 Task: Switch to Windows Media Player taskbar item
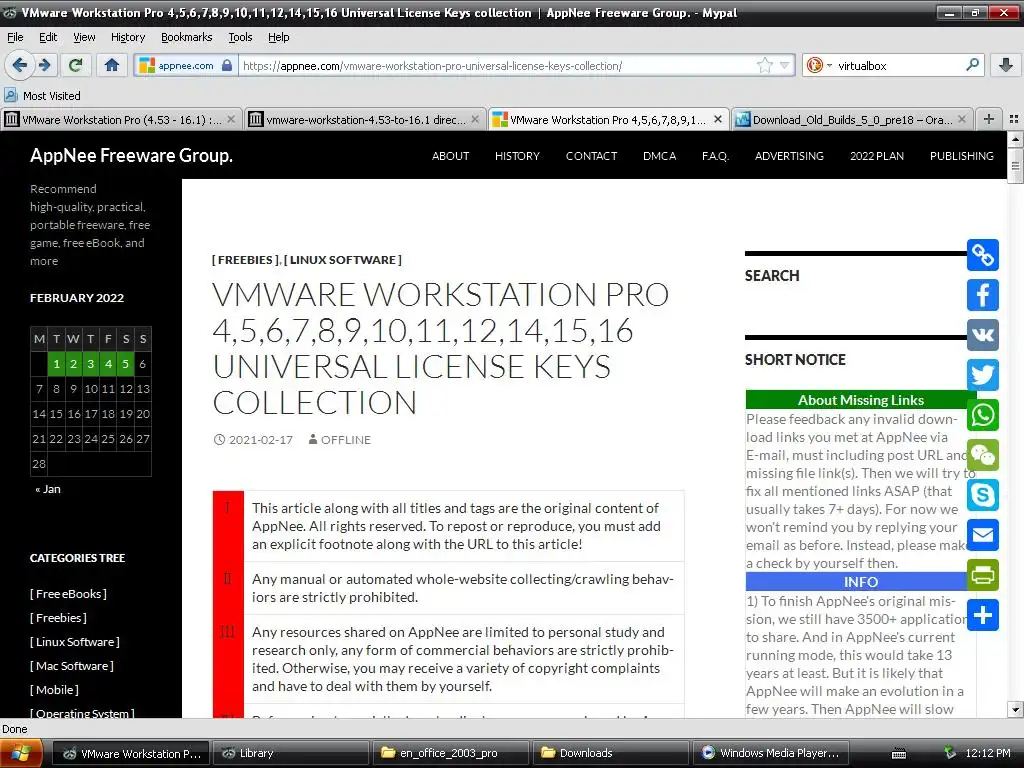point(771,753)
